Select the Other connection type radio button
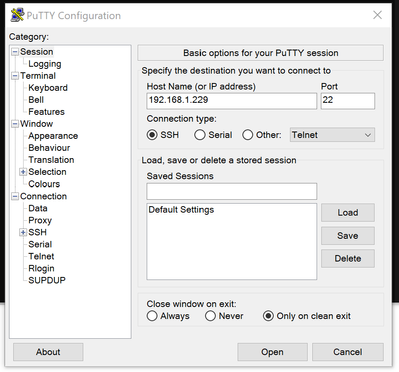 point(248,135)
